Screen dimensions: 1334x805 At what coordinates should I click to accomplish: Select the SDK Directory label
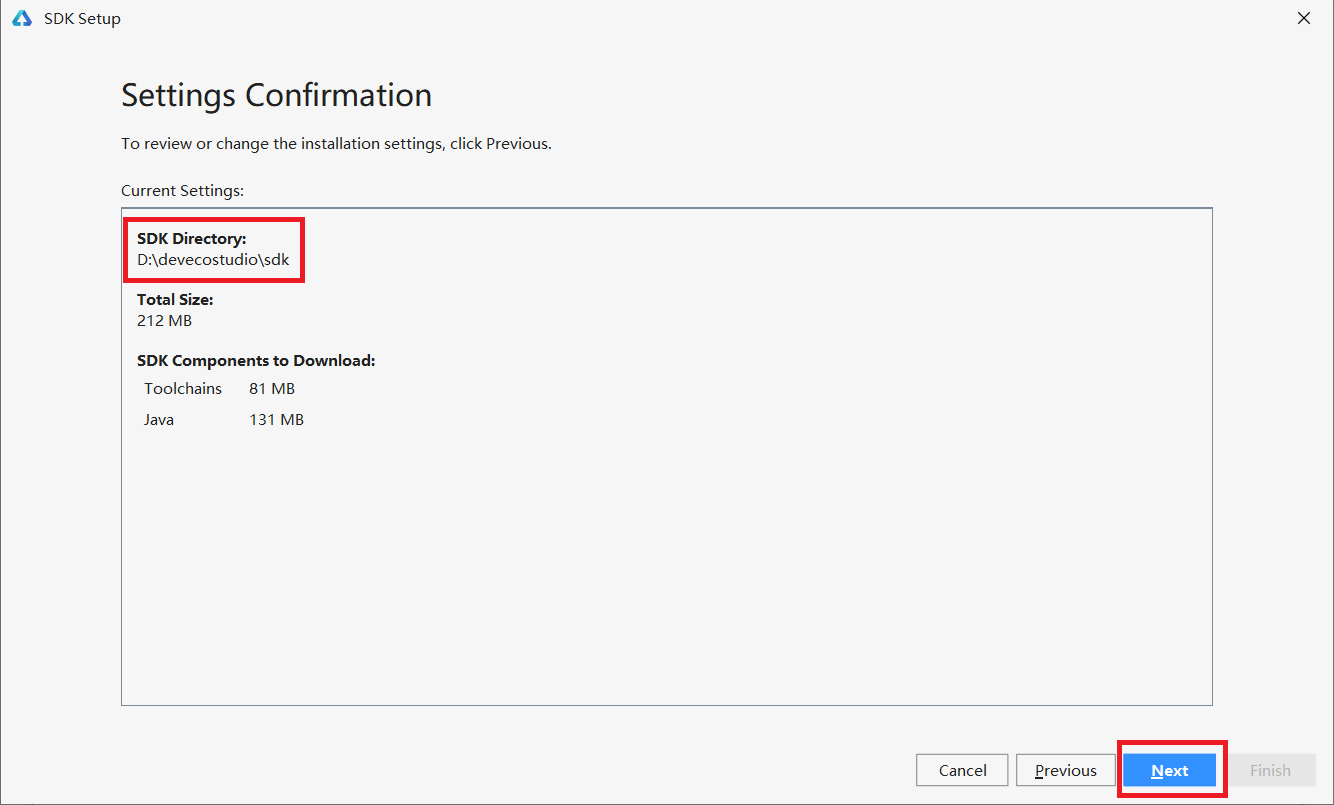pyautogui.click(x=191, y=238)
